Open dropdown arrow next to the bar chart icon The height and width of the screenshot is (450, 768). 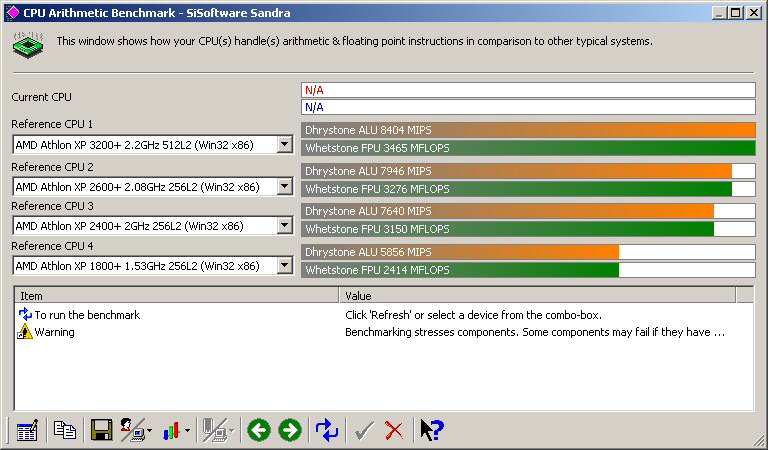click(187, 431)
